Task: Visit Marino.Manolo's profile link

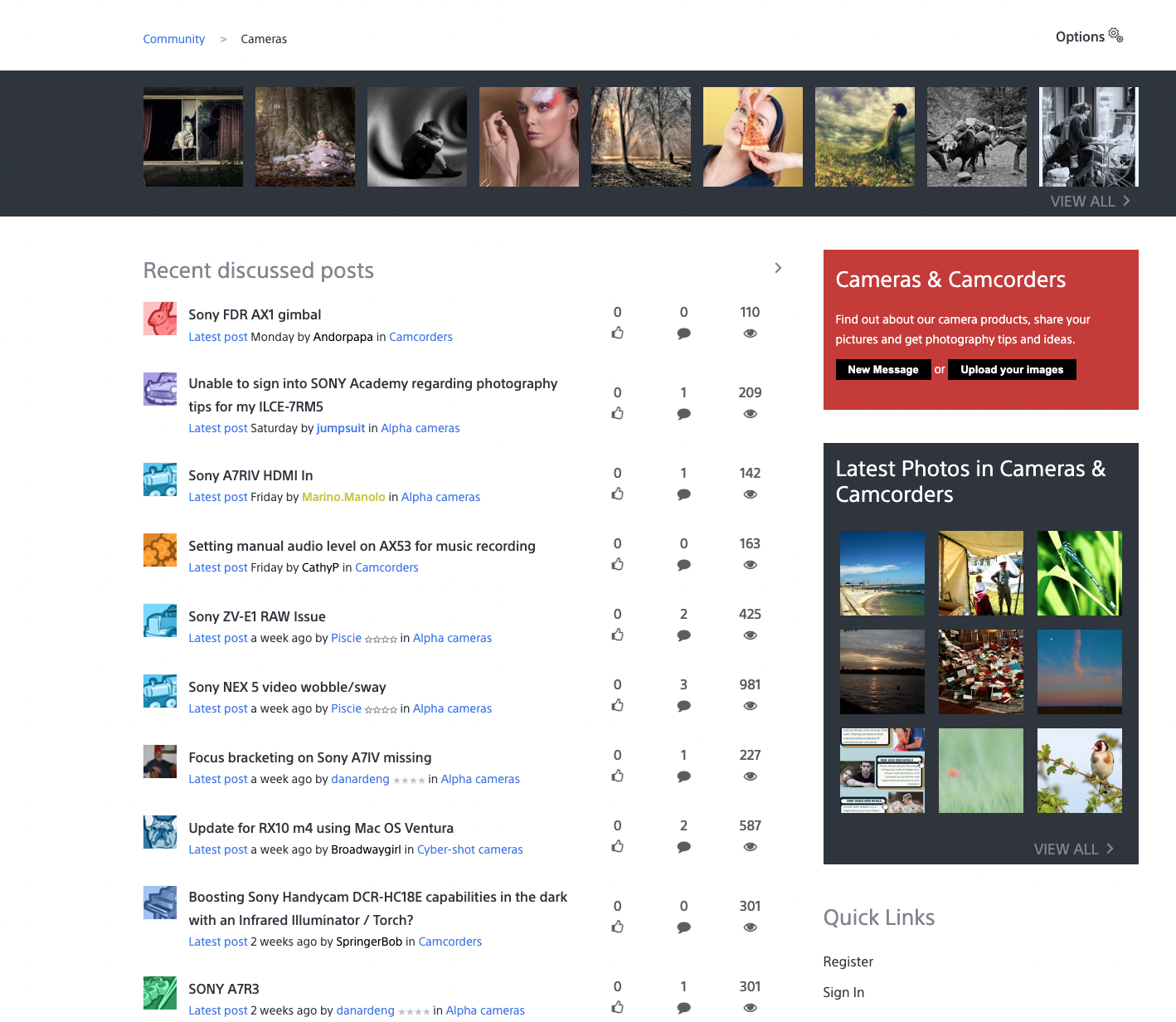Action: 343,497
